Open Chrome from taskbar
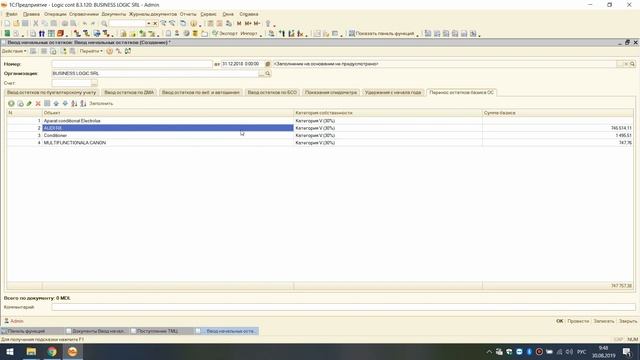The width and height of the screenshot is (640, 360). pyautogui.click(x=52, y=351)
